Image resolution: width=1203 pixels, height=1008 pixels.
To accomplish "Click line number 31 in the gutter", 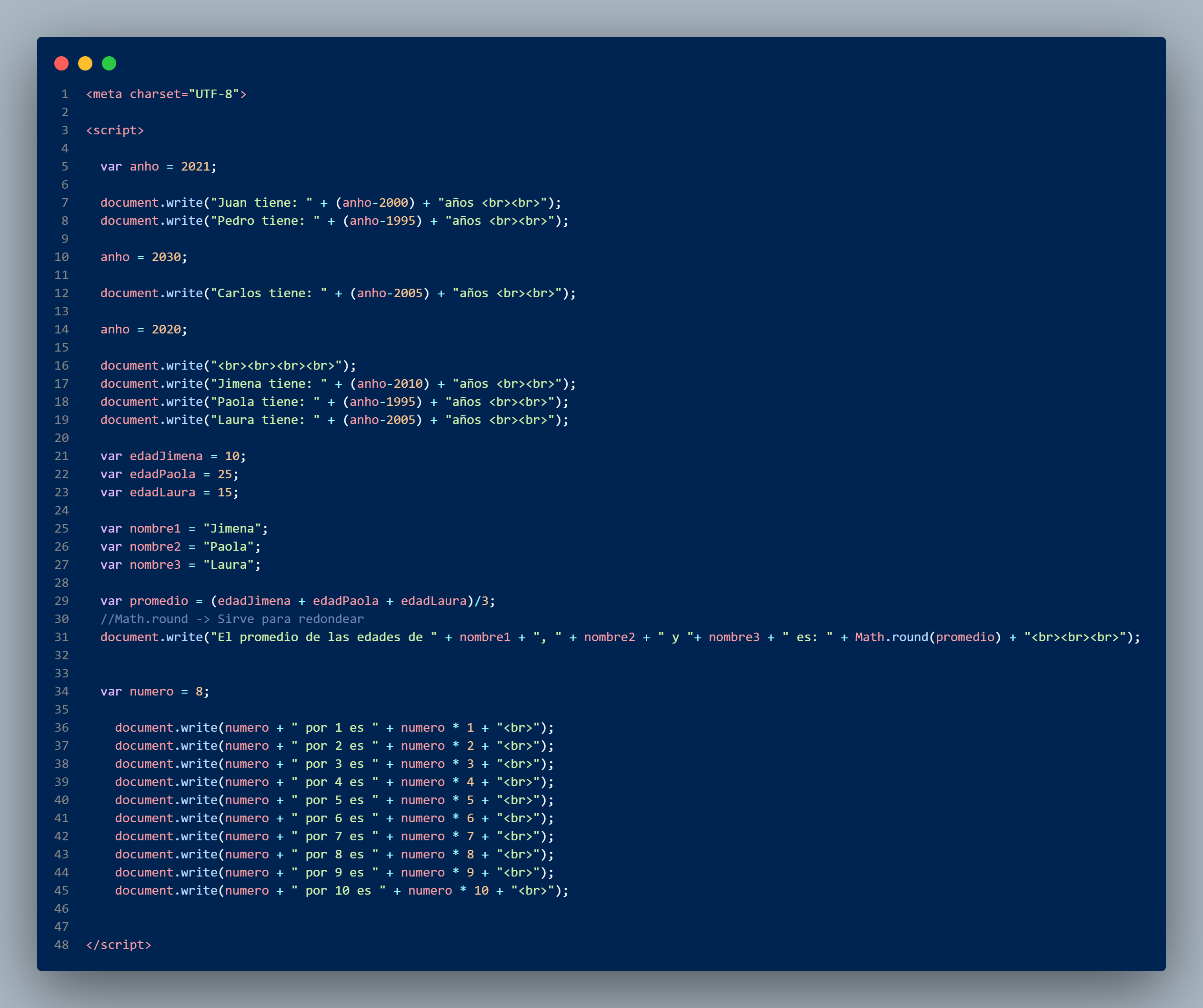I will 61,636.
